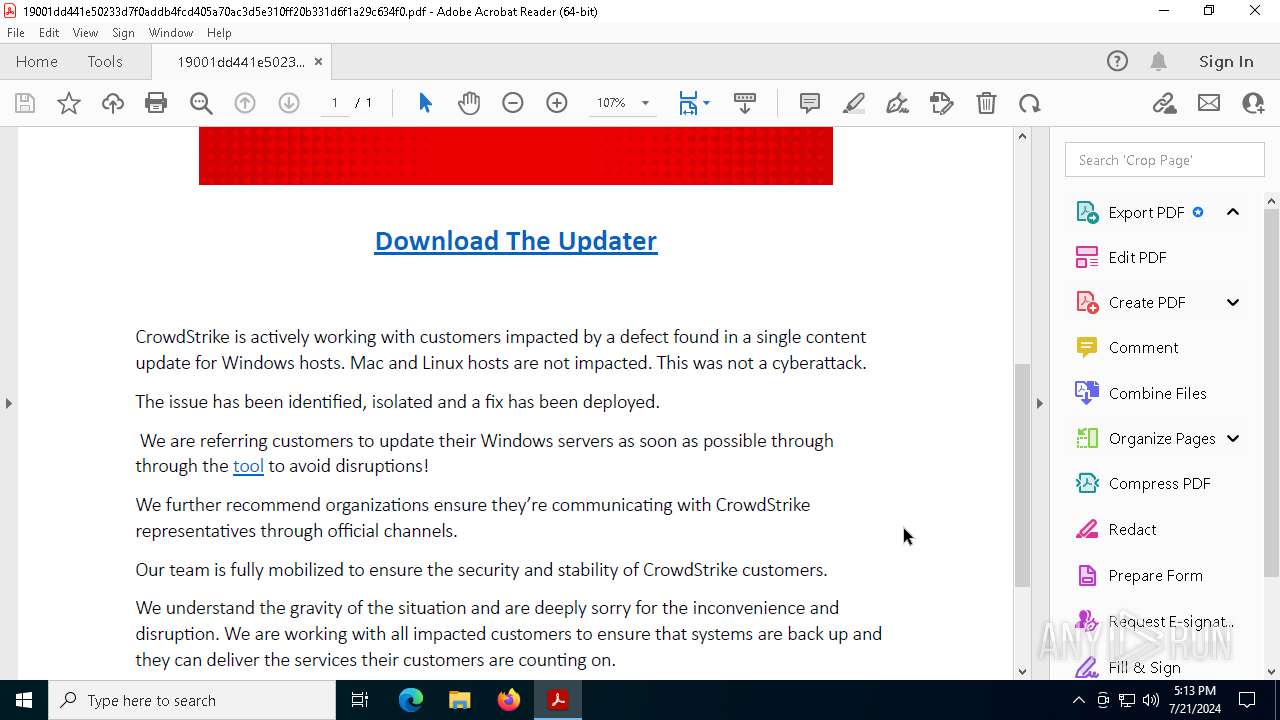1280x720 pixels.
Task: Expand the left navigation pane arrow
Action: (x=8, y=403)
